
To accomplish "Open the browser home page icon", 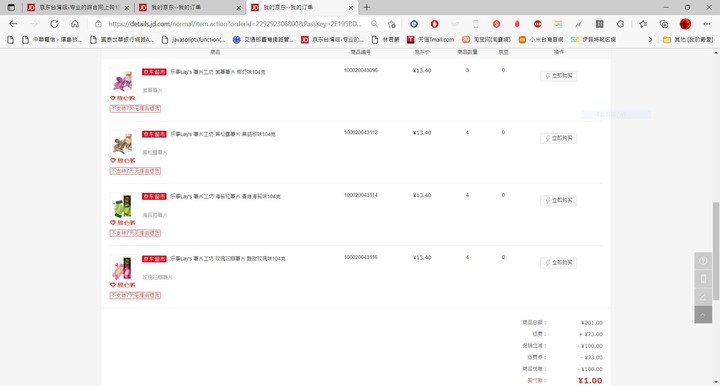I will click(75, 24).
